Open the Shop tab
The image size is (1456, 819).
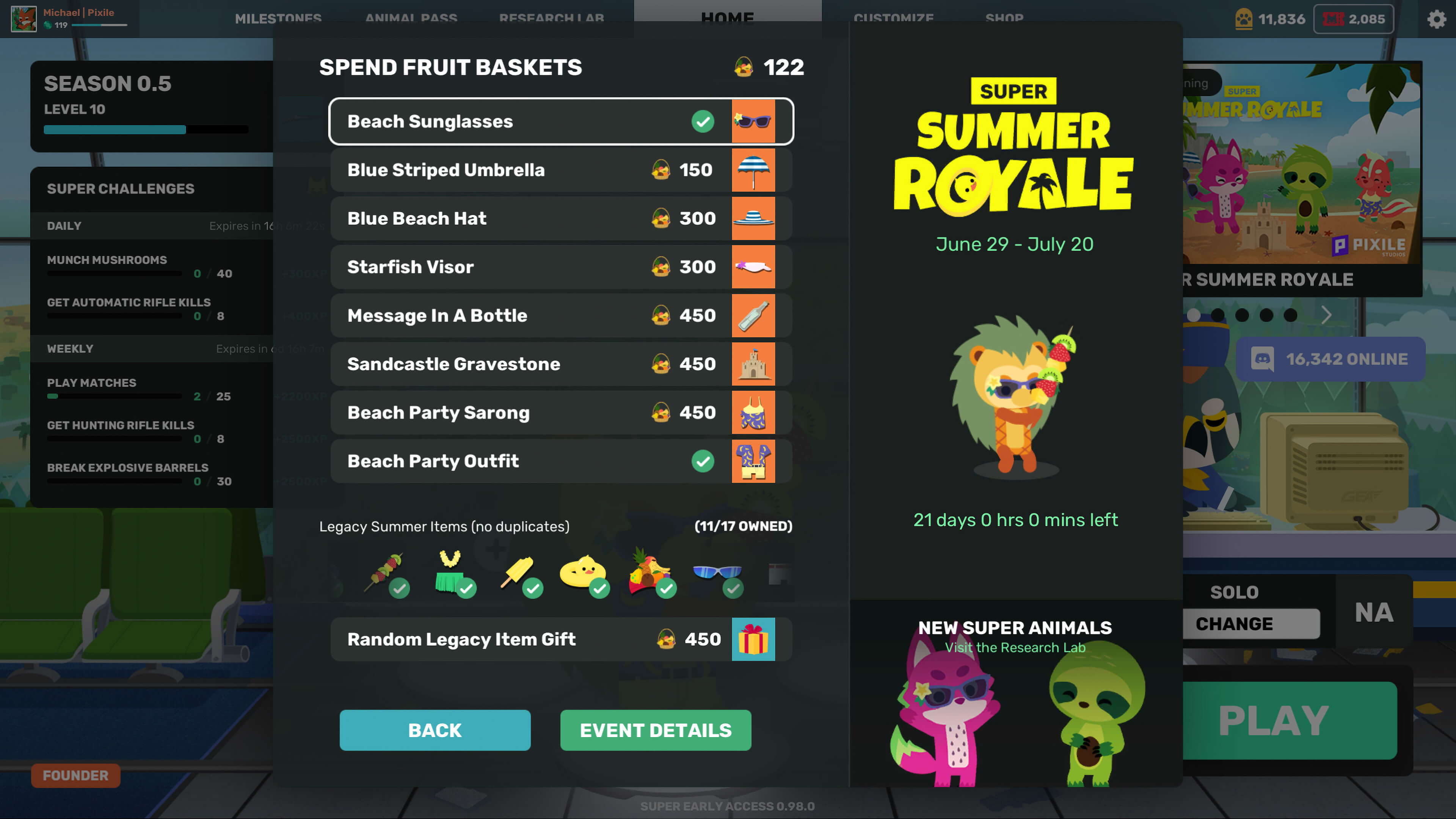pyautogui.click(x=1004, y=19)
